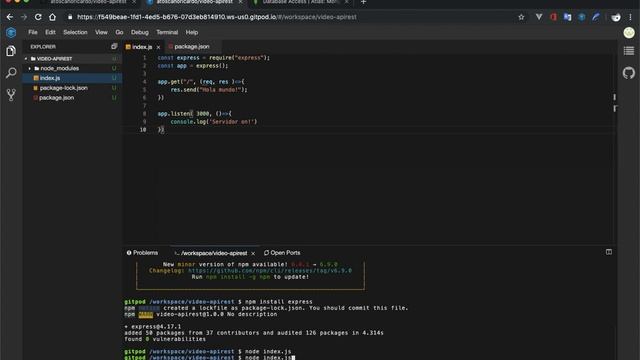
Task: Click the terminal prompt input line
Action: tap(209, 358)
